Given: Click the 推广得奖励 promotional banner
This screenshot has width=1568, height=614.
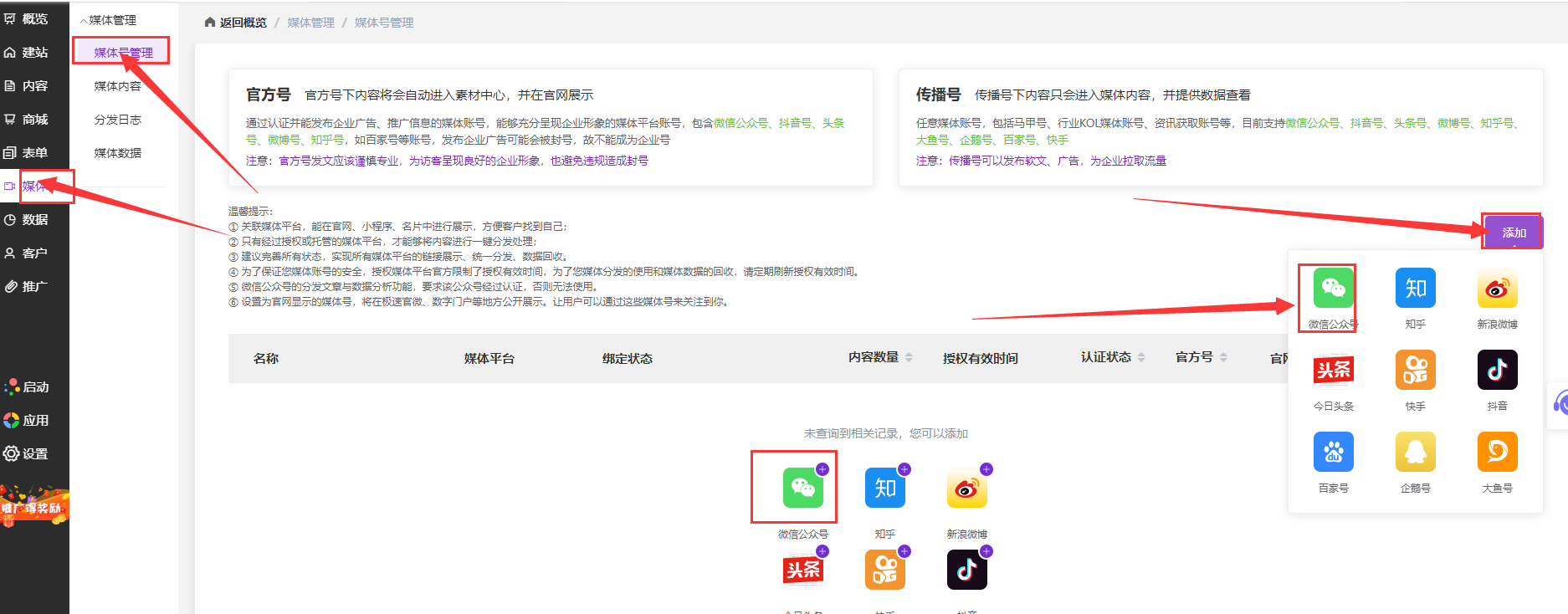Looking at the screenshot, I should coord(34,505).
